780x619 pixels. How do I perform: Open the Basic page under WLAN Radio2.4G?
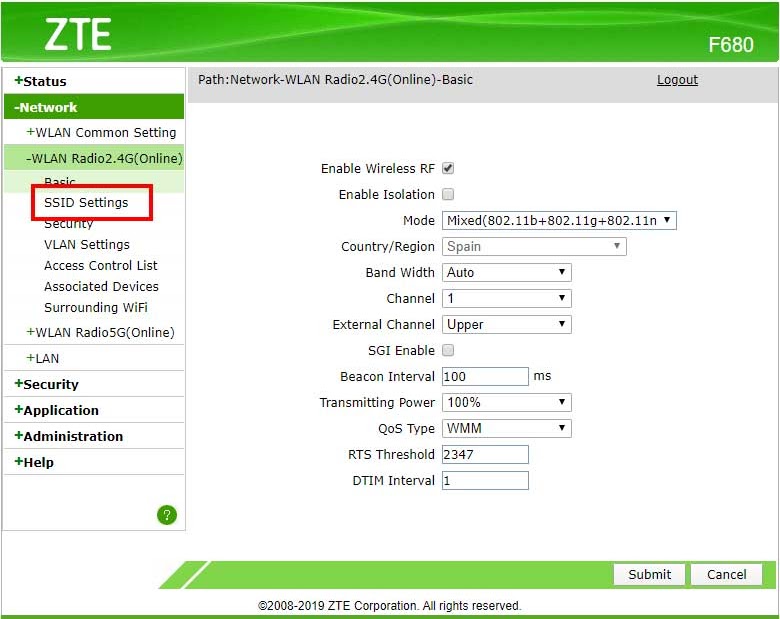(60, 181)
